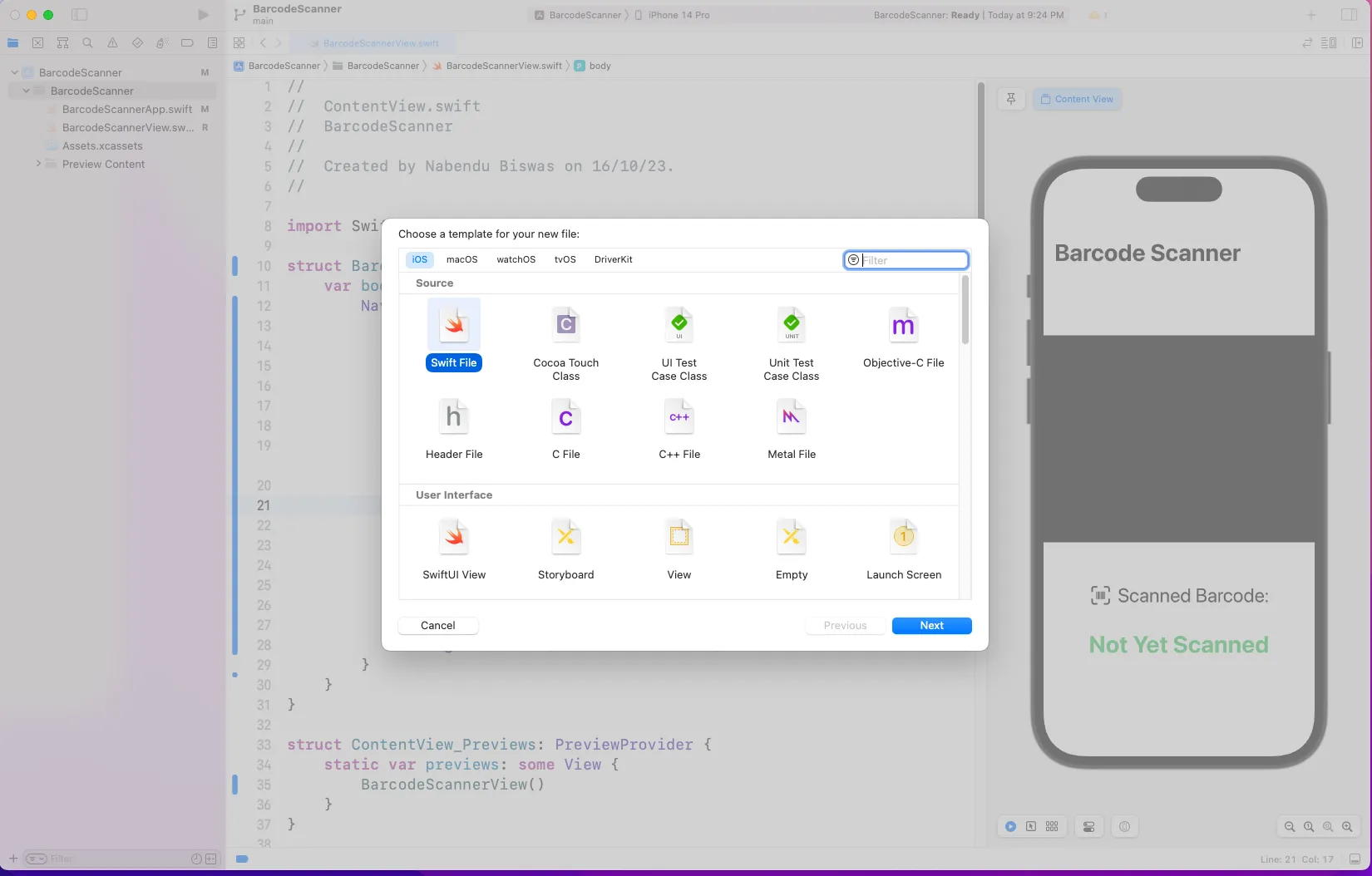Zoom in the canvas preview
The width and height of the screenshot is (1372, 876).
point(1347,827)
